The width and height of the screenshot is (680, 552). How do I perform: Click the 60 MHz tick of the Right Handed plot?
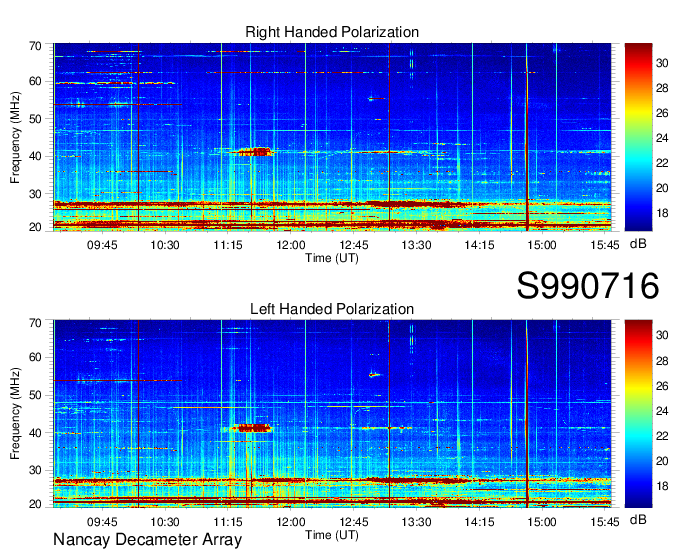[35, 82]
